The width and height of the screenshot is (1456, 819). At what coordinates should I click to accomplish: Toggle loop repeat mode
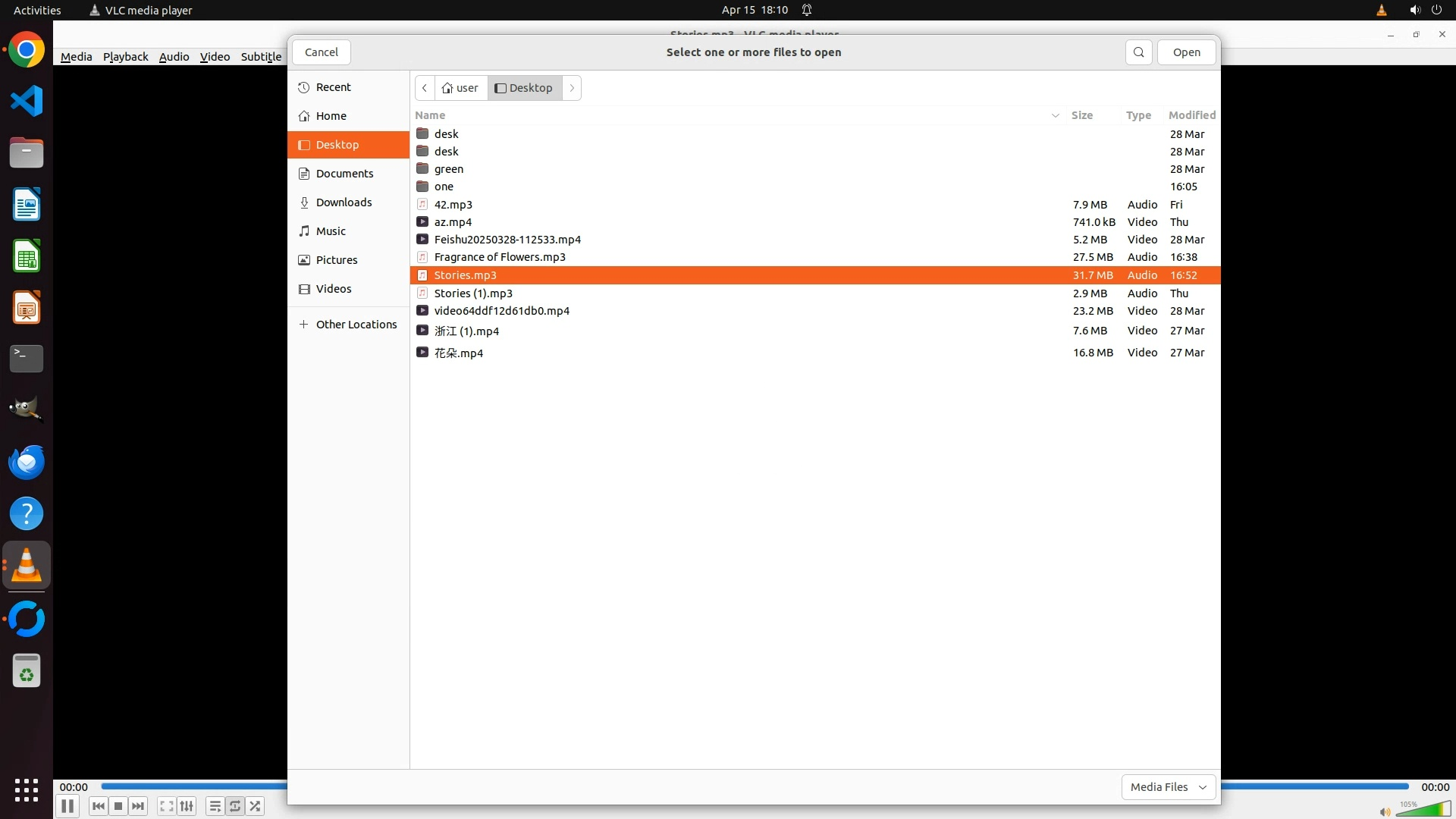(235, 806)
